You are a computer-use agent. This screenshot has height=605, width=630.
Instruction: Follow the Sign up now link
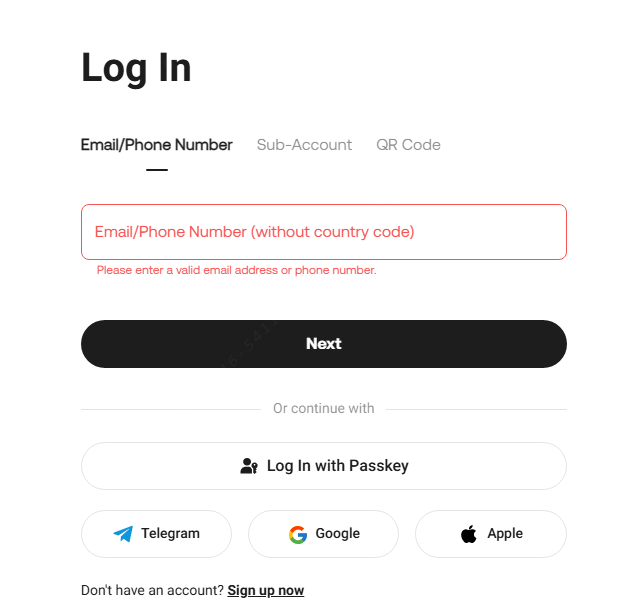pyautogui.click(x=266, y=591)
